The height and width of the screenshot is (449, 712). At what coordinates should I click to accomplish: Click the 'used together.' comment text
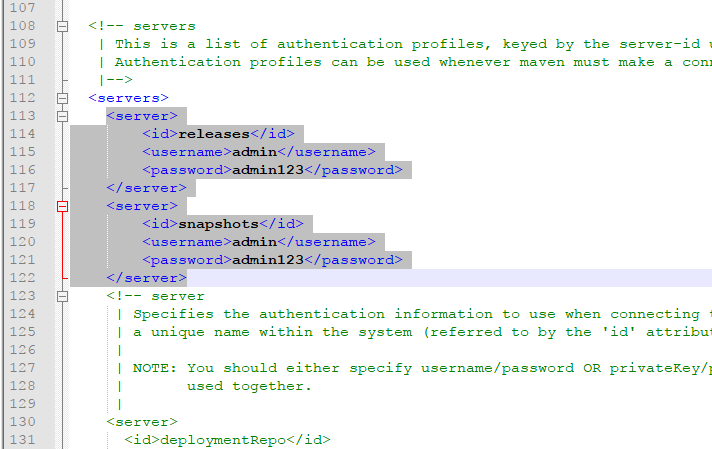pyautogui.click(x=249, y=386)
